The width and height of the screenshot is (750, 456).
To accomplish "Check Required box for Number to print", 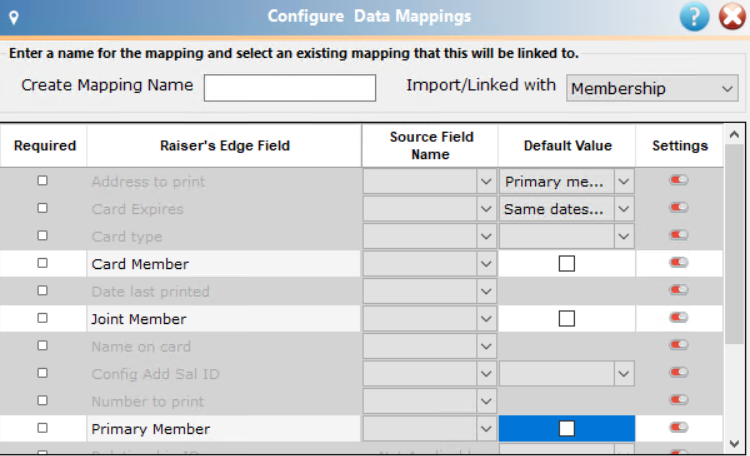I will 43,400.
